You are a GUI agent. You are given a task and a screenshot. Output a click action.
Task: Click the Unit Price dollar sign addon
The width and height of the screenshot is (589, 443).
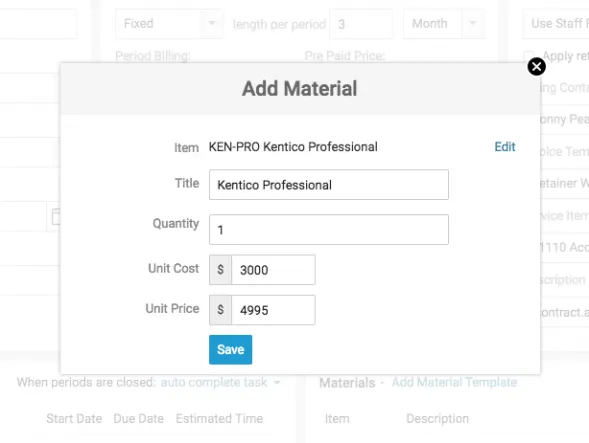click(220, 310)
